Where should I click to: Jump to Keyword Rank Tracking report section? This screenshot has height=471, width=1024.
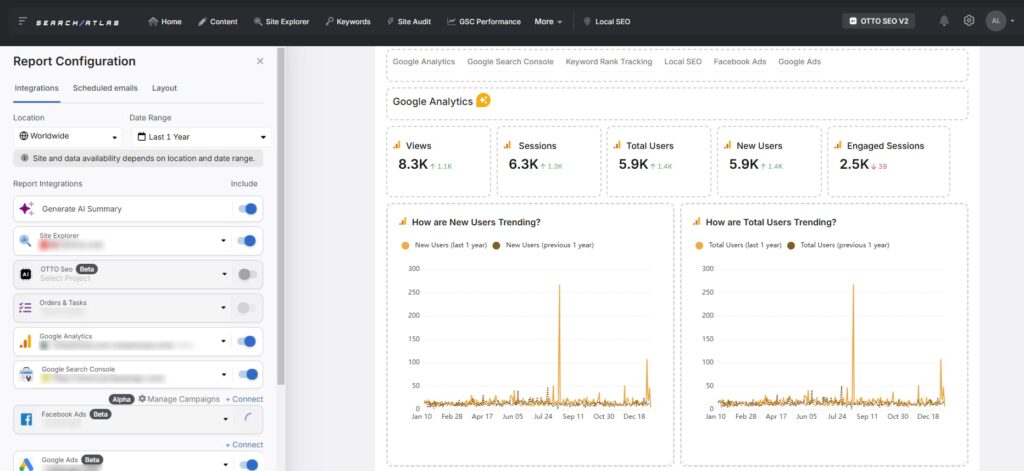(x=609, y=61)
